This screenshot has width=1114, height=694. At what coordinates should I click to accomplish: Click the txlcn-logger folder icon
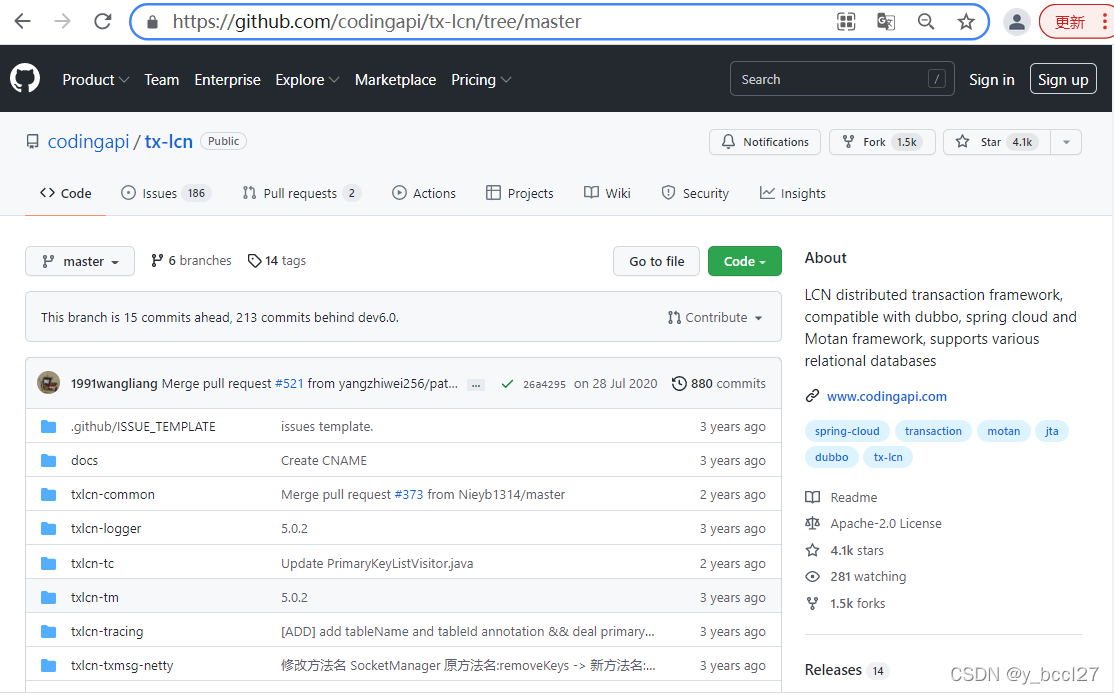pos(48,528)
